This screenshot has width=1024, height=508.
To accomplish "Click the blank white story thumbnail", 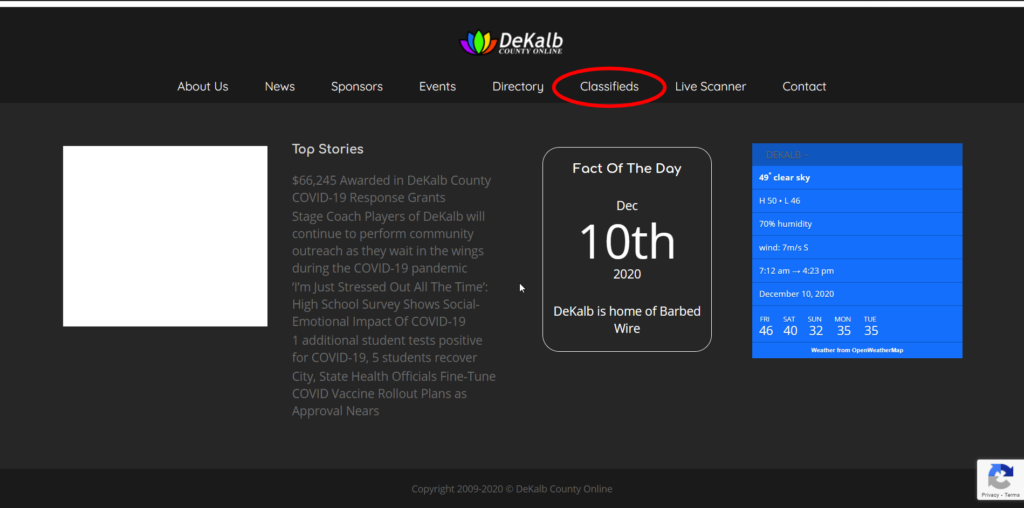I will click(165, 236).
